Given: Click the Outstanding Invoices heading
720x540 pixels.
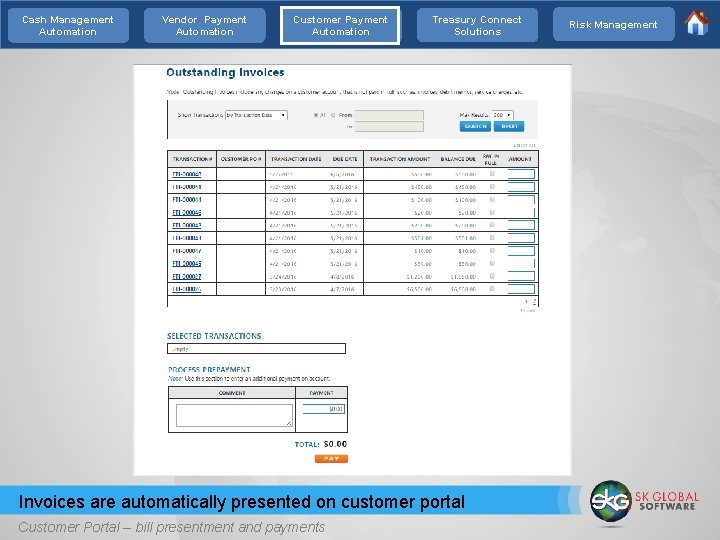Looking at the screenshot, I should [x=225, y=73].
